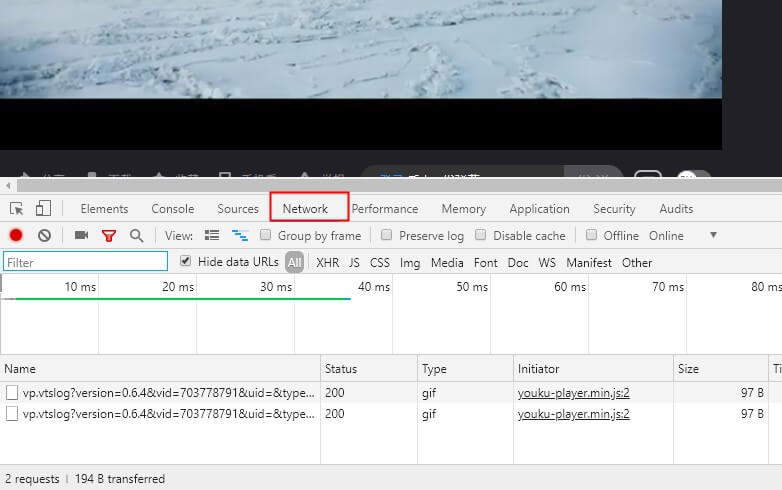The height and width of the screenshot is (490, 782).
Task: Switch to large request rows view icon
Action: pos(212,235)
